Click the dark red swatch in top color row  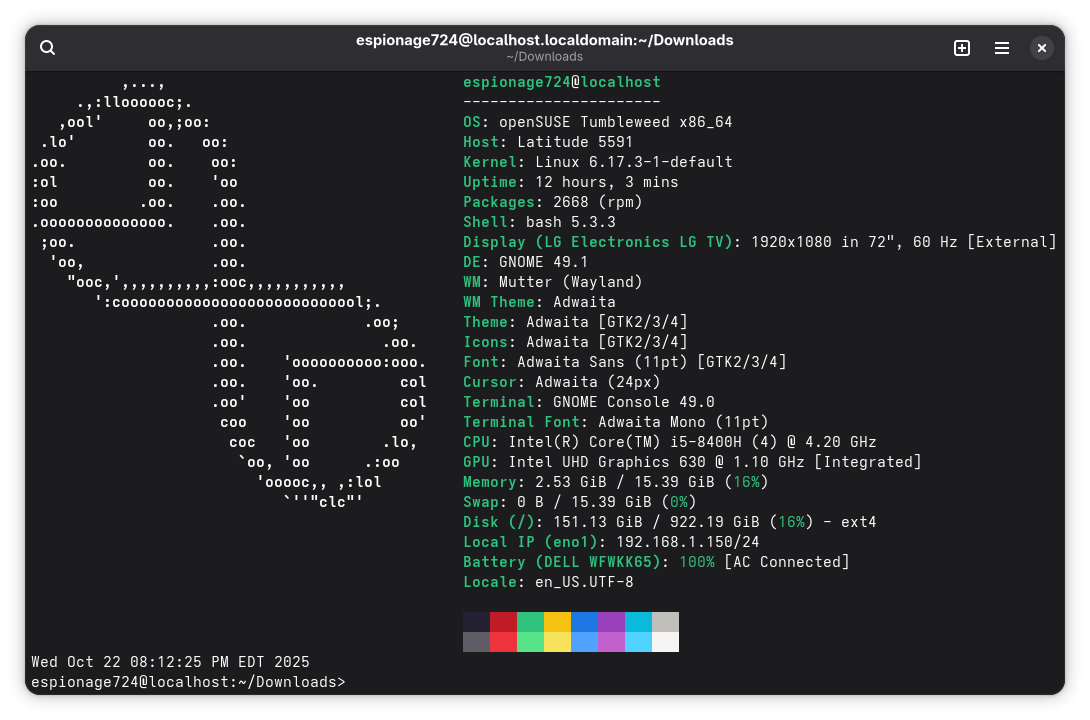click(503, 622)
